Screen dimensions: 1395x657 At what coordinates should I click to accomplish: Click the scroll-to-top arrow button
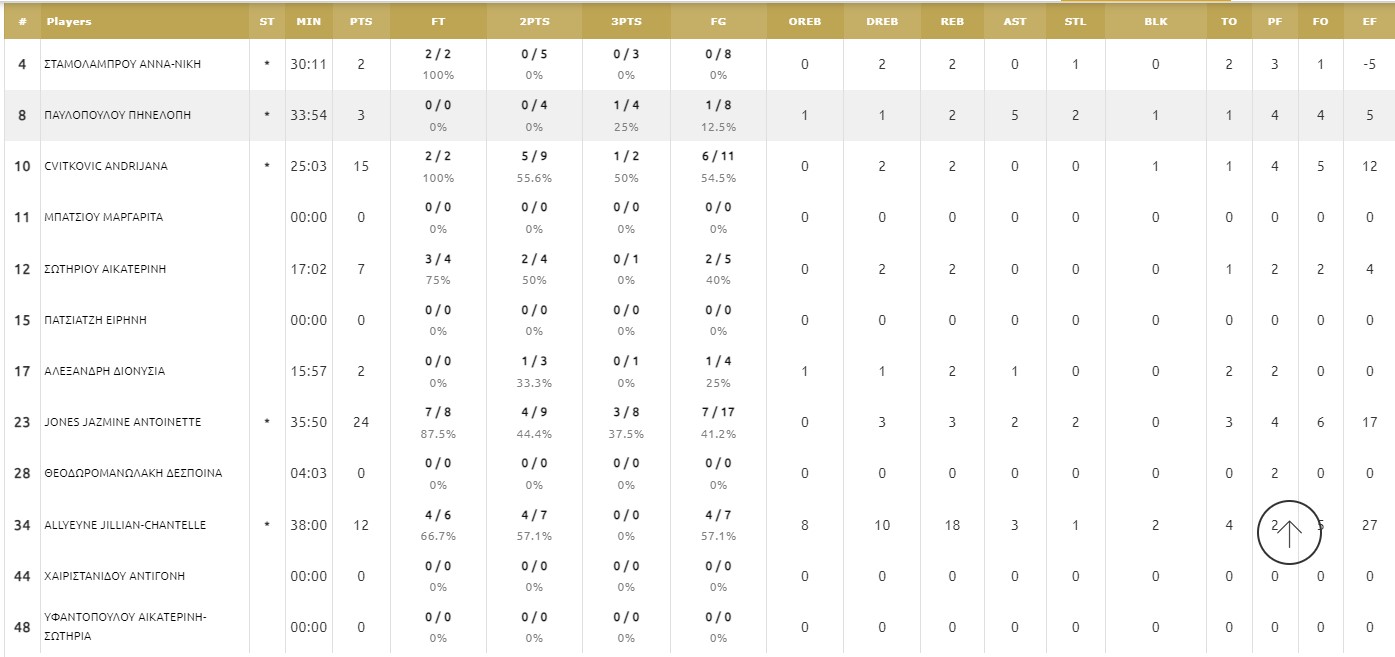coord(1289,532)
